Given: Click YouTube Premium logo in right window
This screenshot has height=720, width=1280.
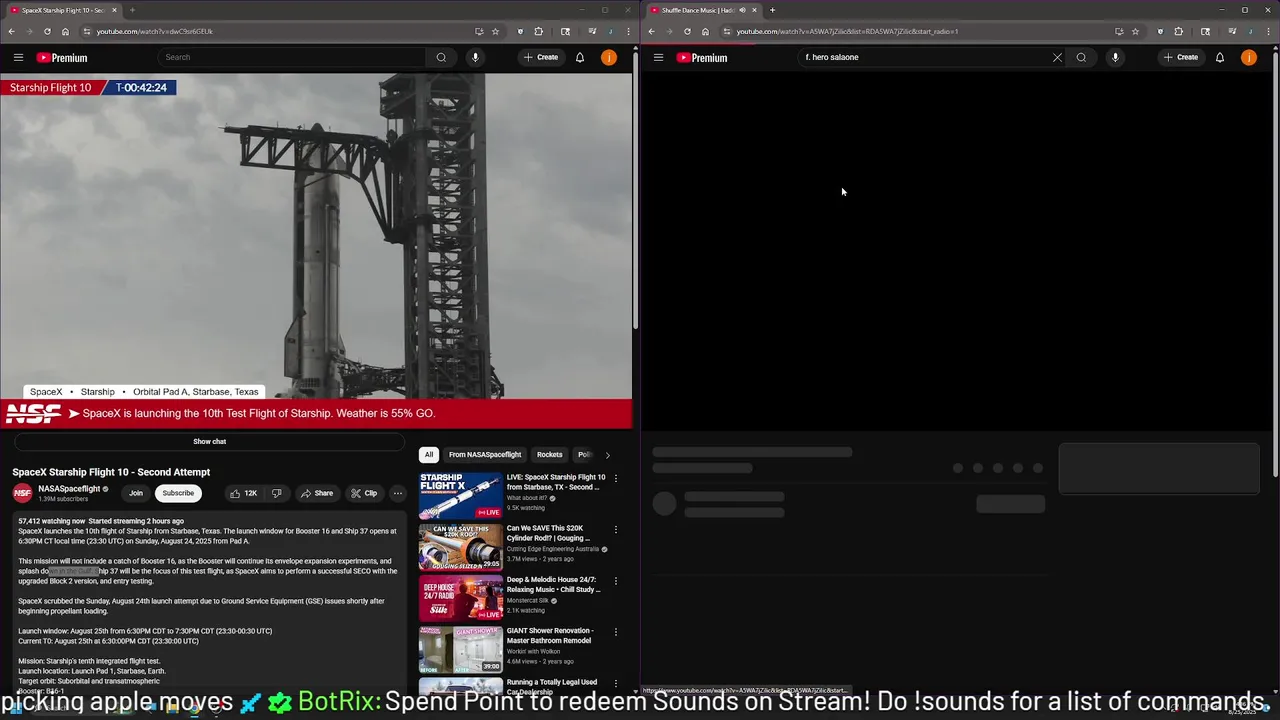Looking at the screenshot, I should click(702, 58).
